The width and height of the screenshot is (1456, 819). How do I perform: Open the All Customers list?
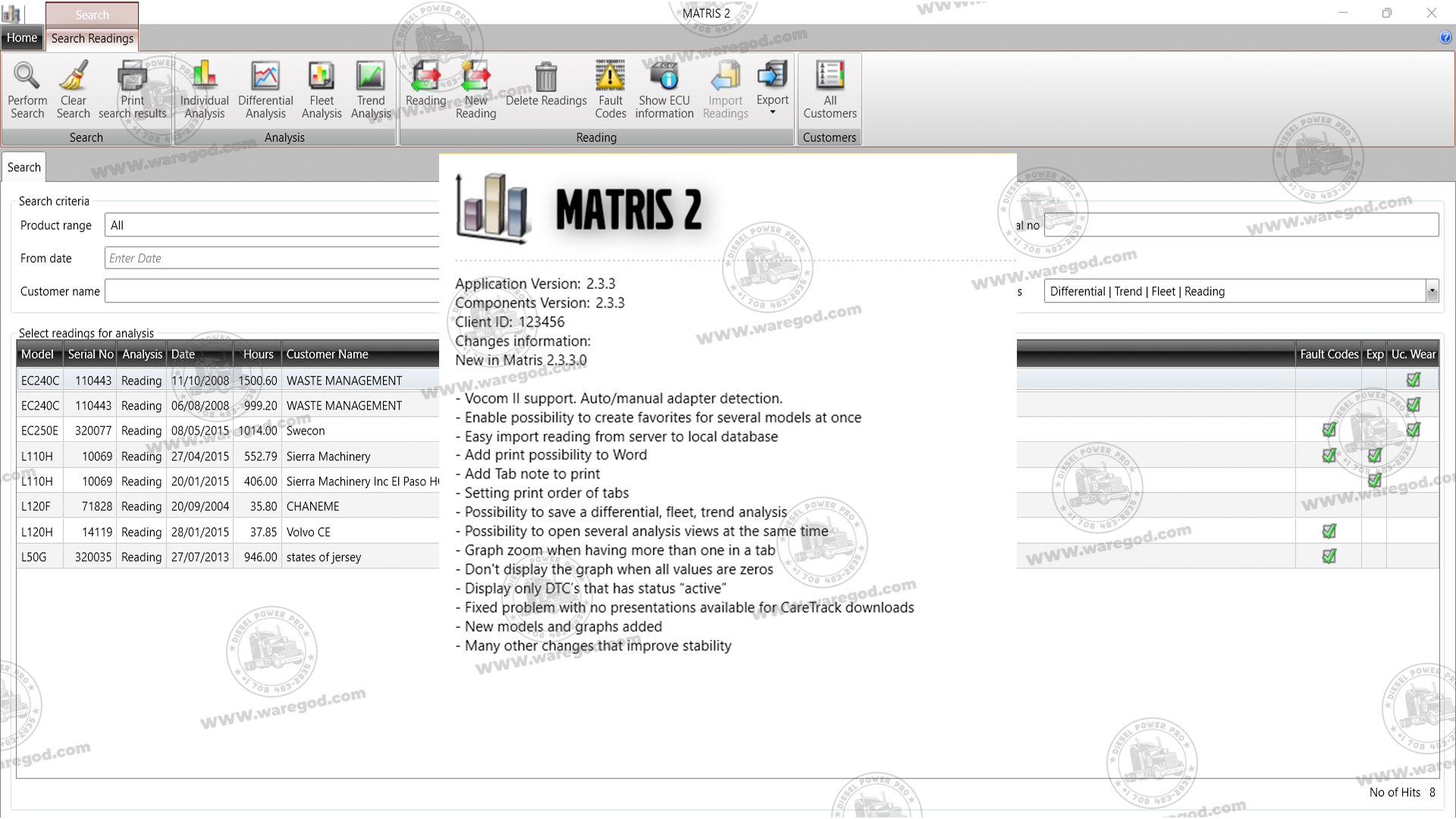(830, 77)
